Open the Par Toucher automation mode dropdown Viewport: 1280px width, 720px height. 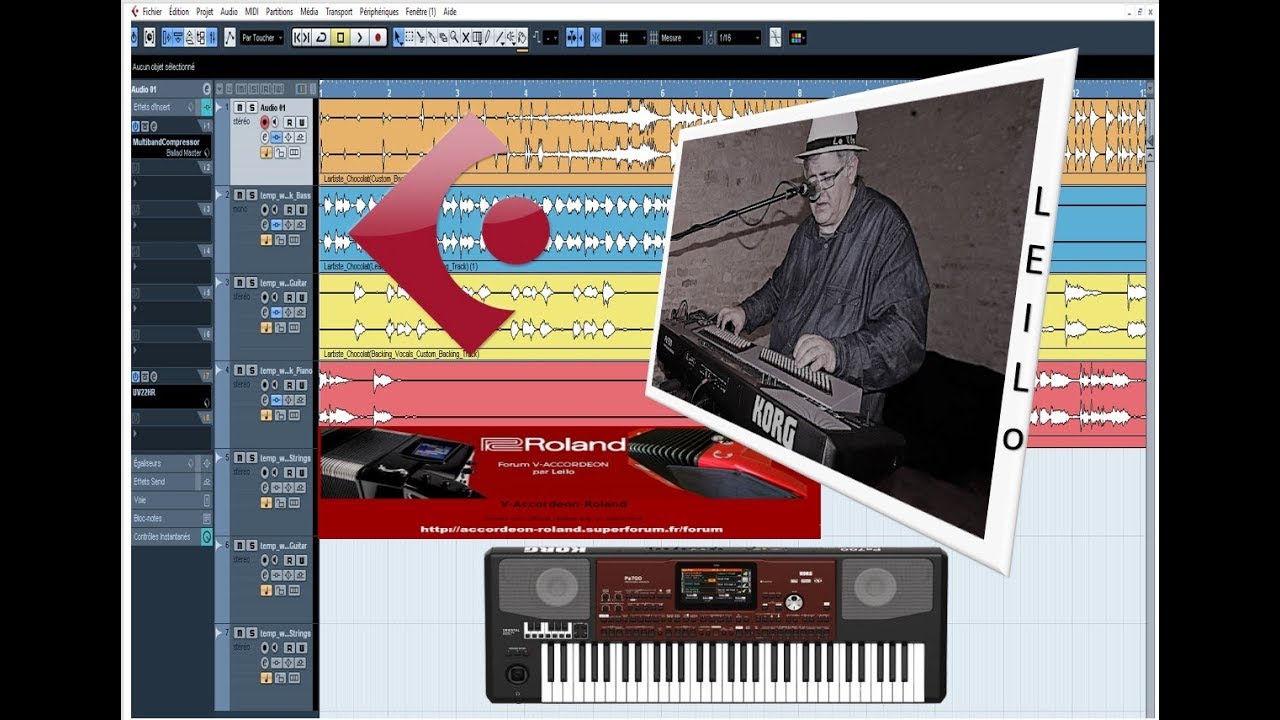pyautogui.click(x=262, y=37)
